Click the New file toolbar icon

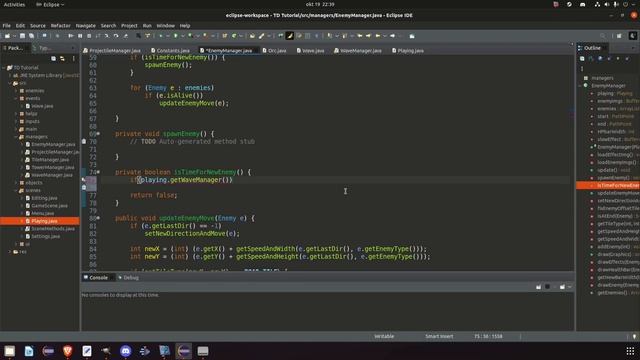7,36
